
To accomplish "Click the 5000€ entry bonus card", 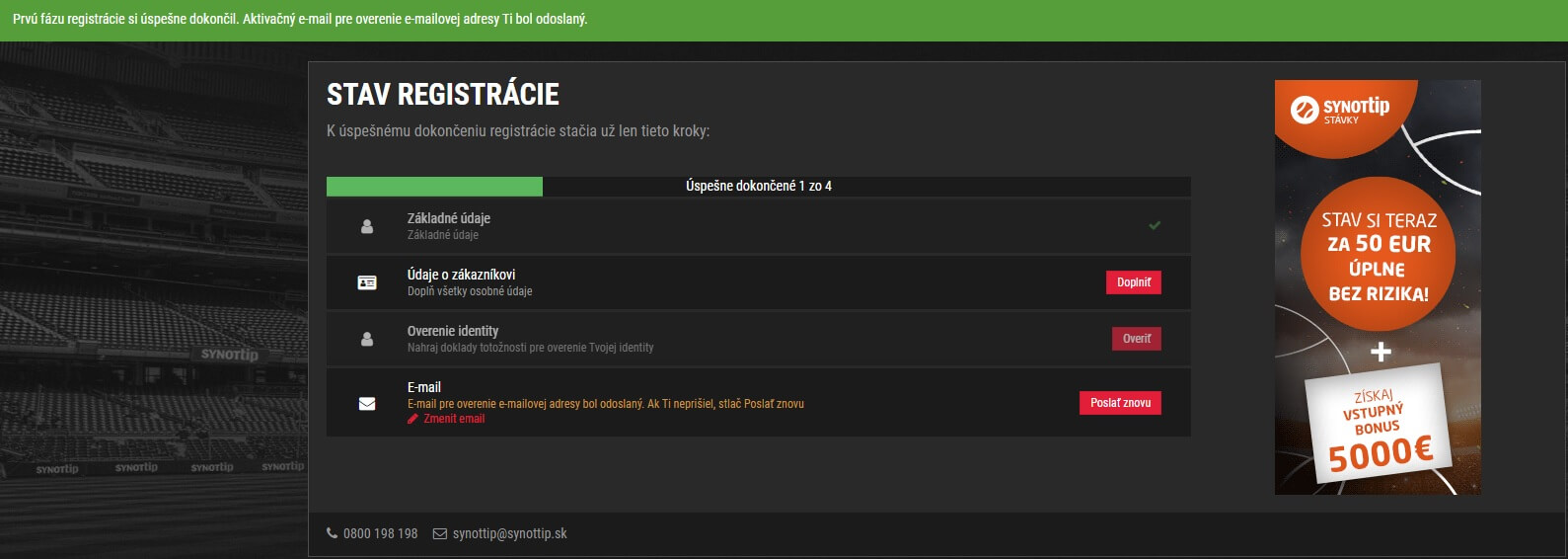I will (1377, 425).
